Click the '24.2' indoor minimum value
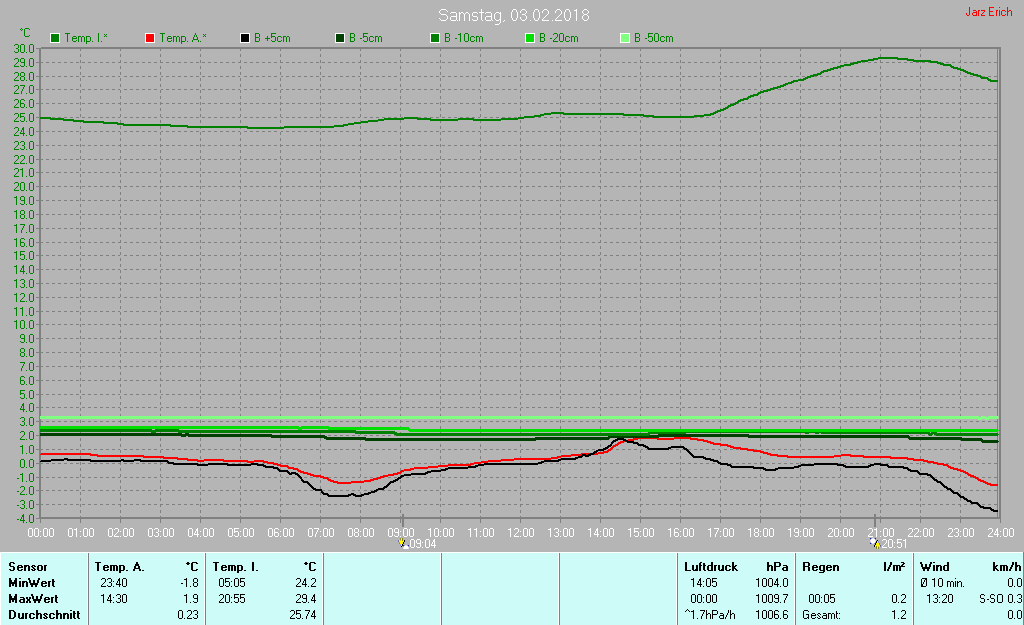Image resolution: width=1024 pixels, height=625 pixels. point(306,583)
